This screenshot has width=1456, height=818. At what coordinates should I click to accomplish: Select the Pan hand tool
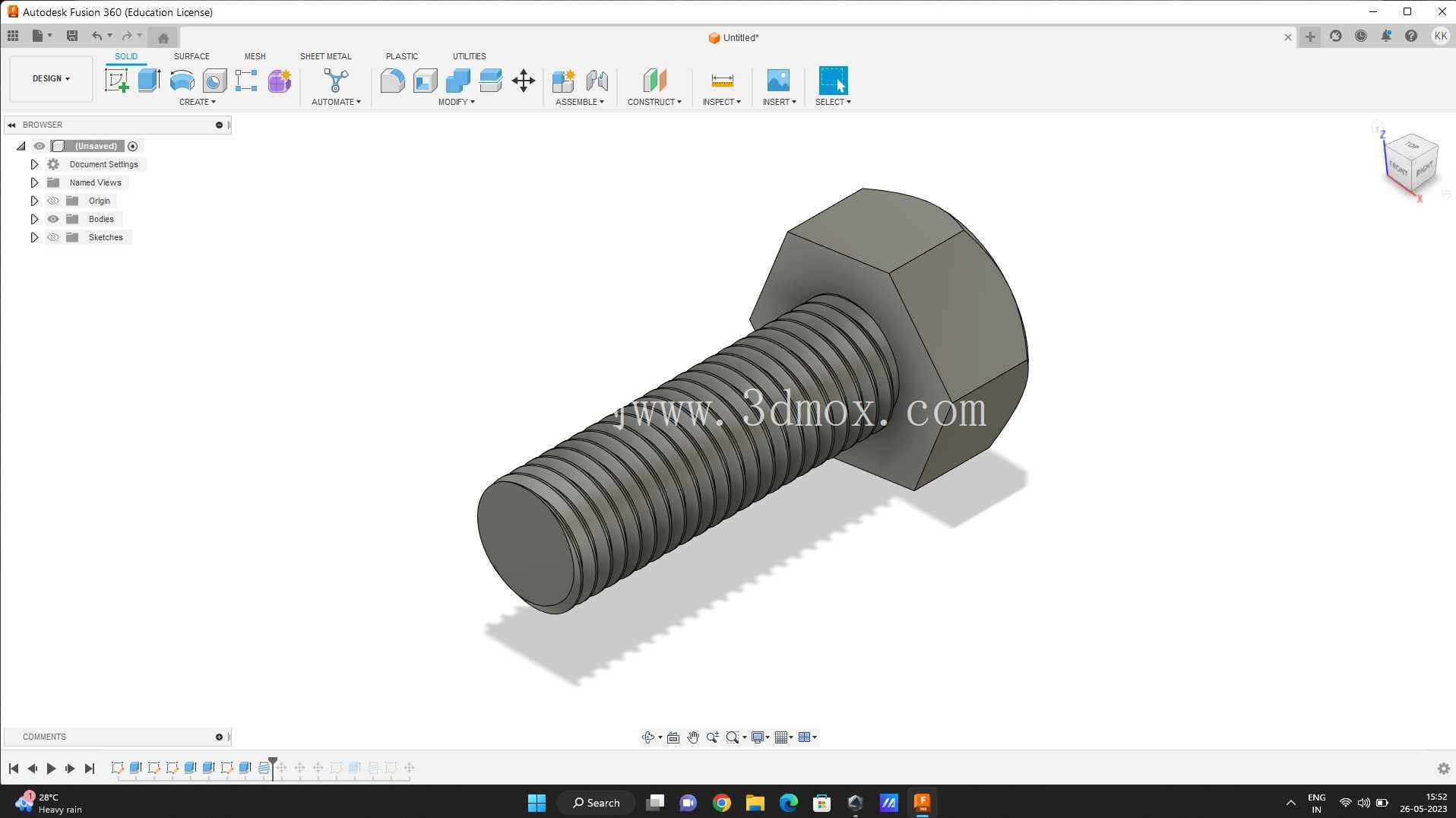pos(693,737)
